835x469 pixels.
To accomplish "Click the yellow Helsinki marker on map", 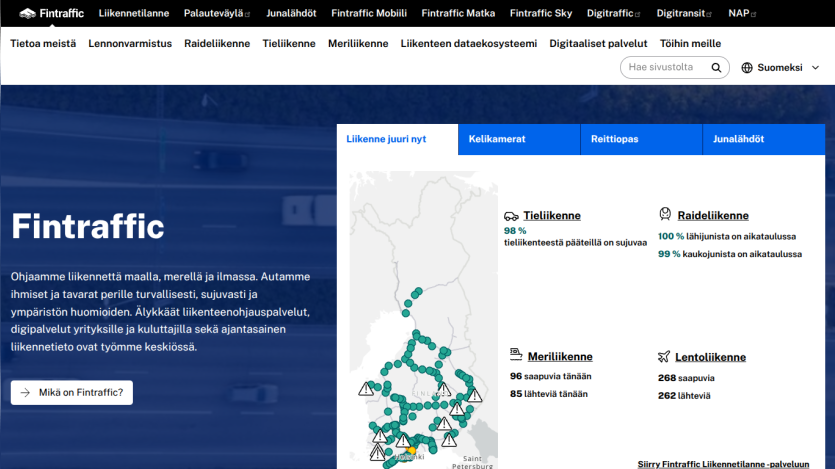I will point(412,451).
